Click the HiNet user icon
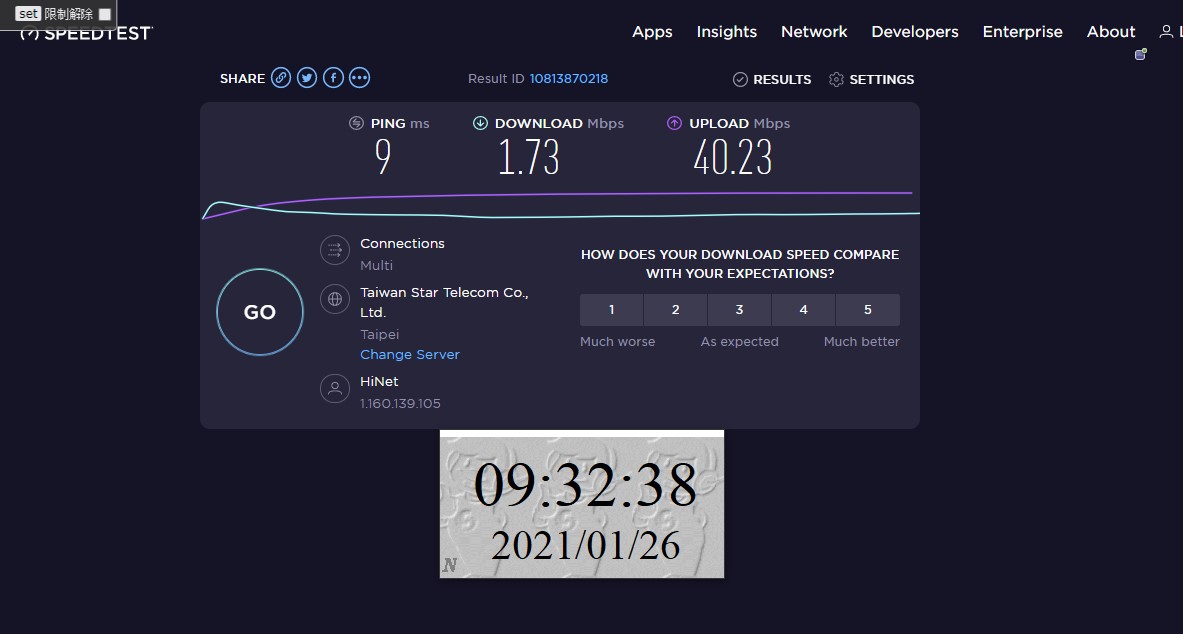The width and height of the screenshot is (1183, 634). [335, 389]
